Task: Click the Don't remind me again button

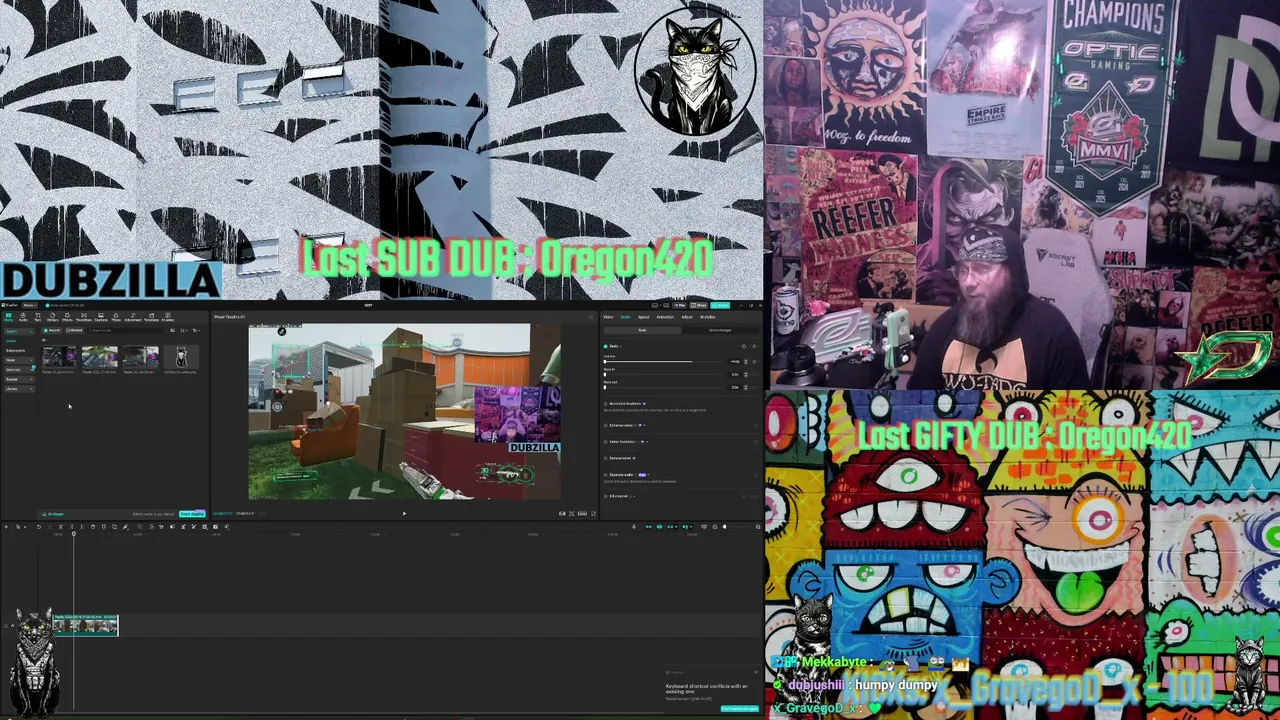Action: click(739, 709)
